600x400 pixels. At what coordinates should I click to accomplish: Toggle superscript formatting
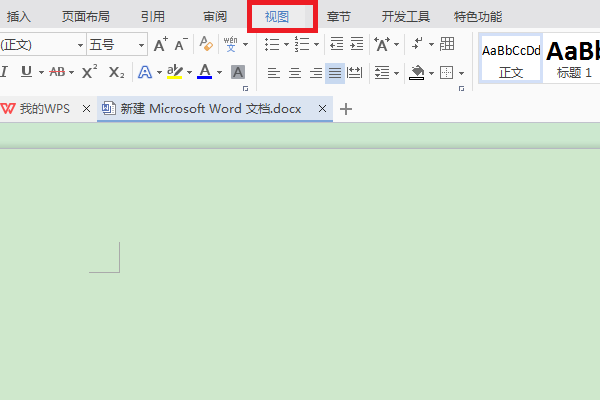[90, 72]
